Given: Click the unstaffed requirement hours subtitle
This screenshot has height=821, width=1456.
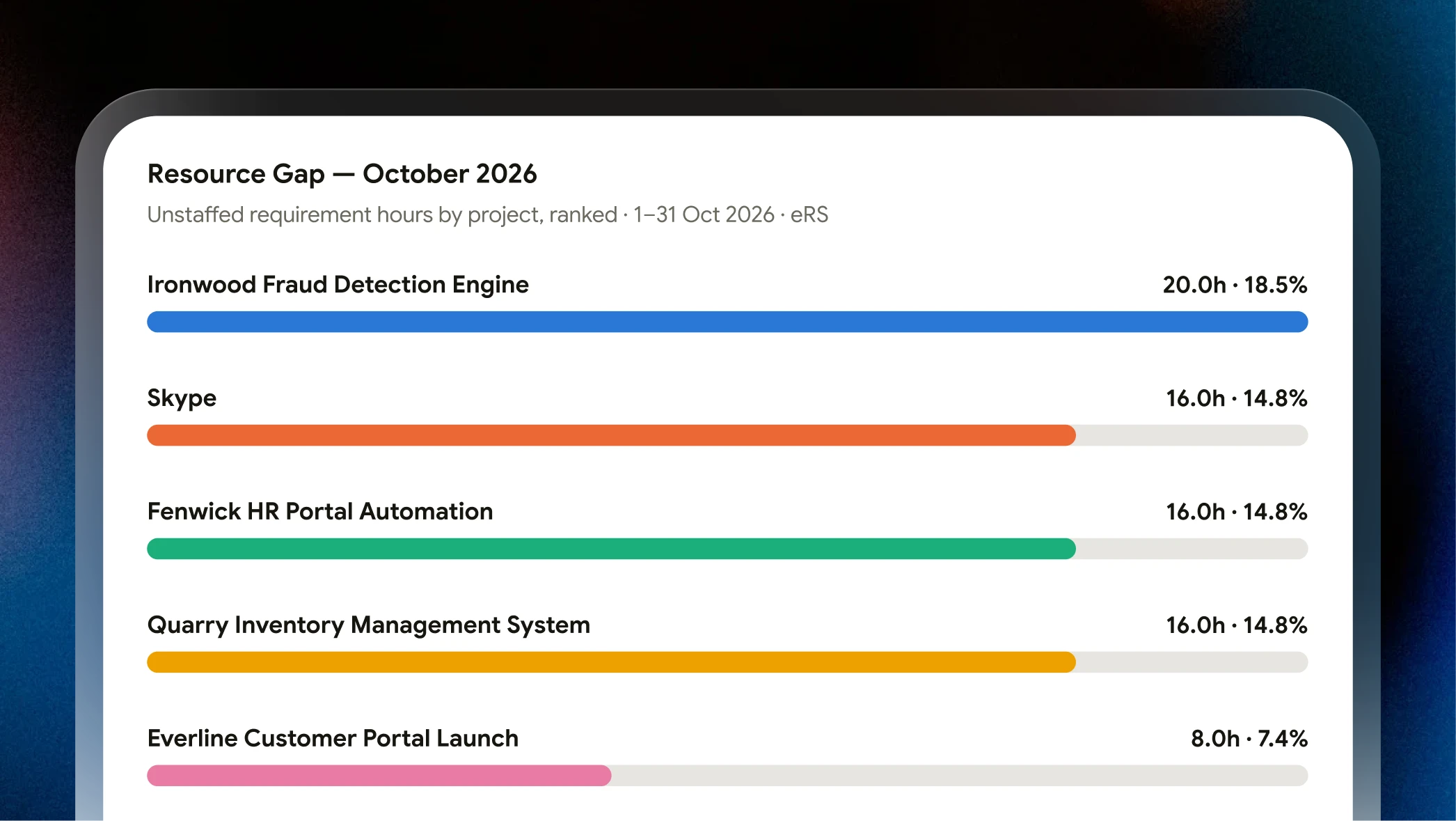Looking at the screenshot, I should click(x=487, y=214).
